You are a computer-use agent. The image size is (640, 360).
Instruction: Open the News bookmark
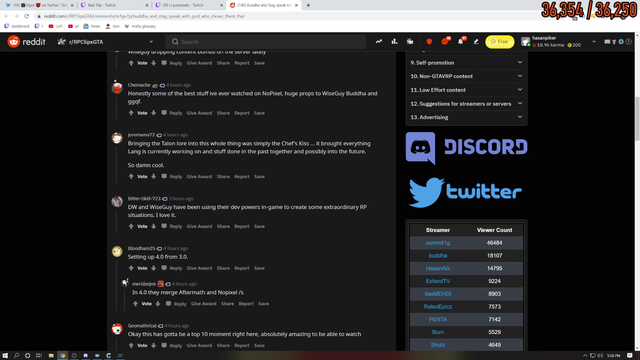pos(92,26)
